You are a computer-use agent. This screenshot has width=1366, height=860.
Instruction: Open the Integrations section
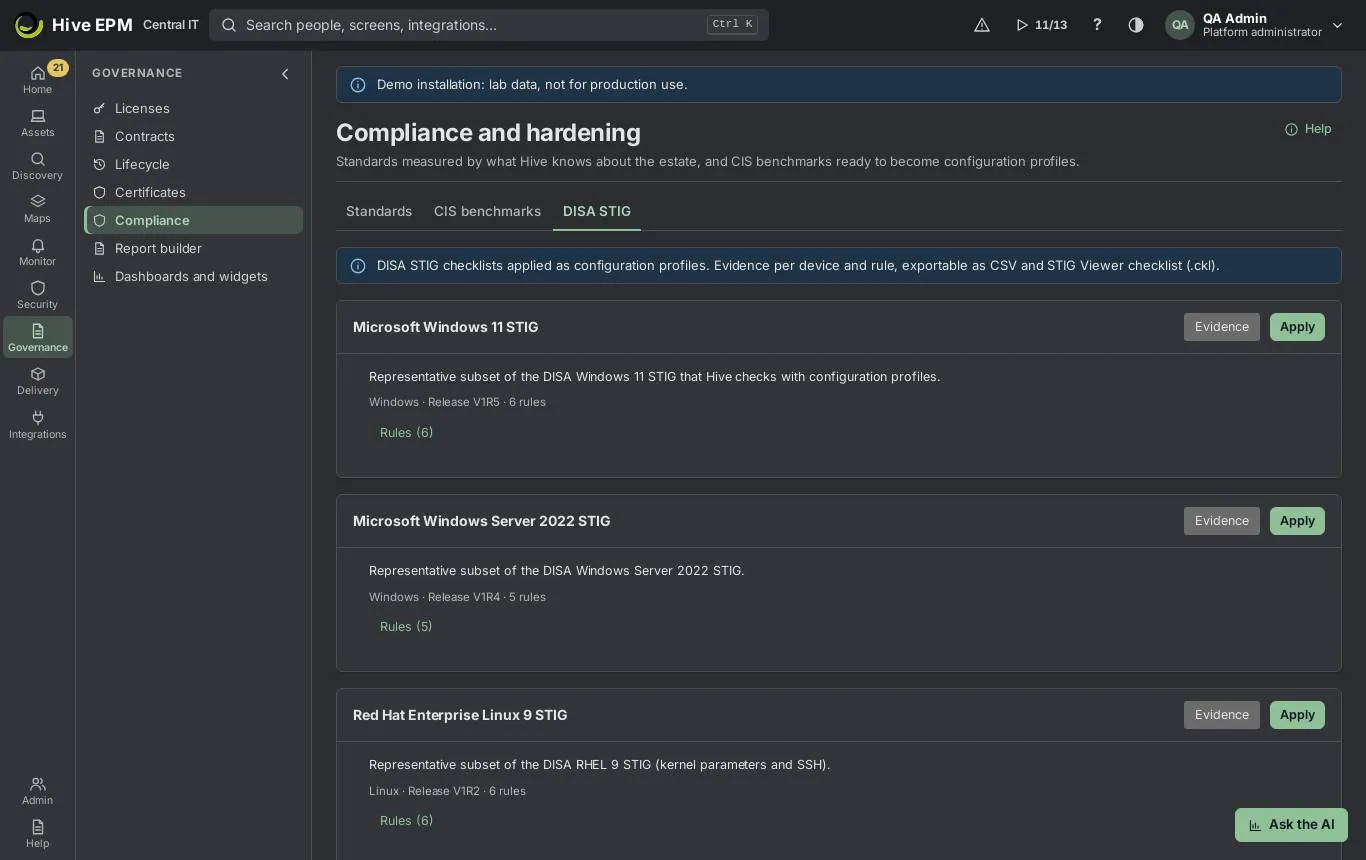[x=37, y=425]
